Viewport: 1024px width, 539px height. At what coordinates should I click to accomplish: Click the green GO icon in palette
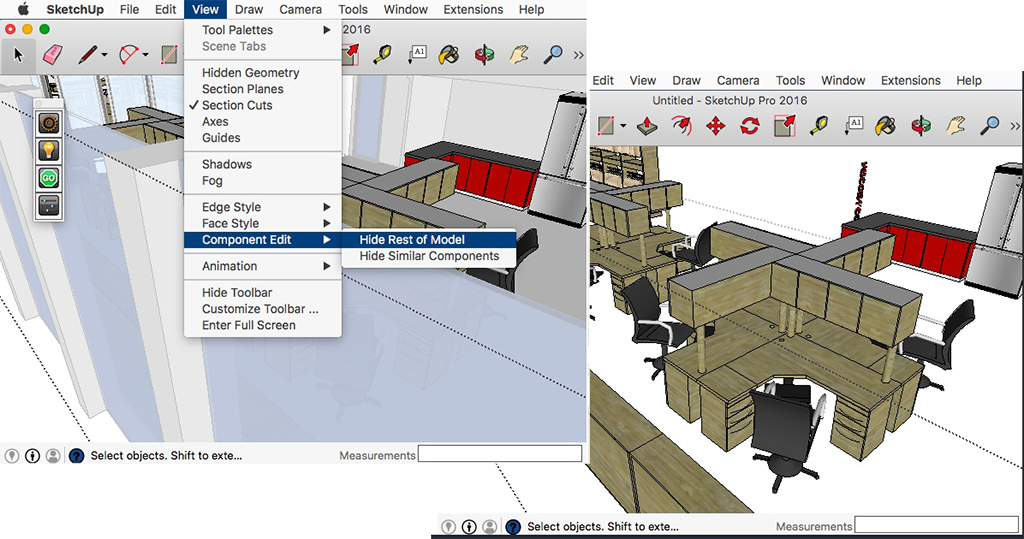(x=49, y=178)
